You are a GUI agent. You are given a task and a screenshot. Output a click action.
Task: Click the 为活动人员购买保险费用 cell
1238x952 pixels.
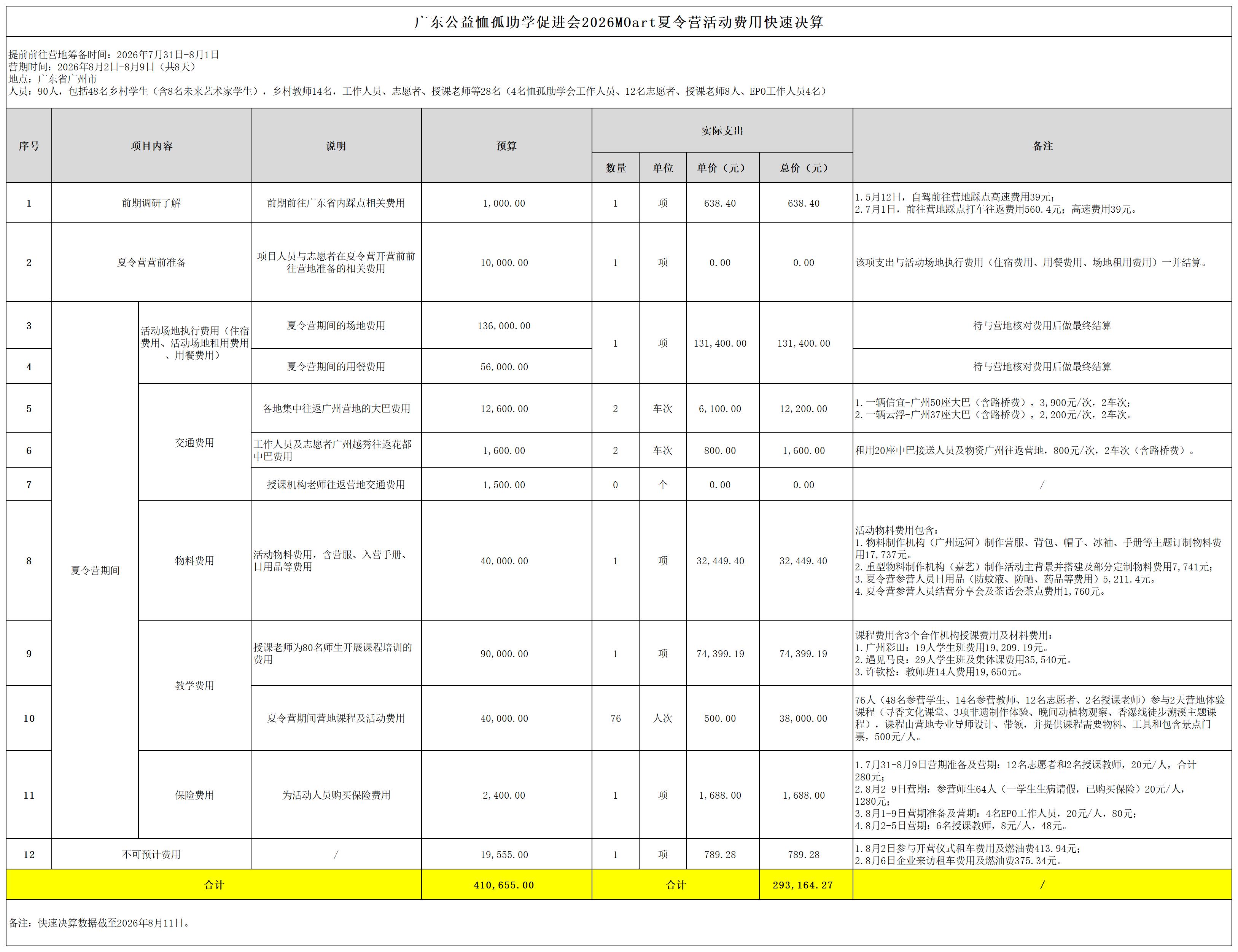(x=336, y=795)
